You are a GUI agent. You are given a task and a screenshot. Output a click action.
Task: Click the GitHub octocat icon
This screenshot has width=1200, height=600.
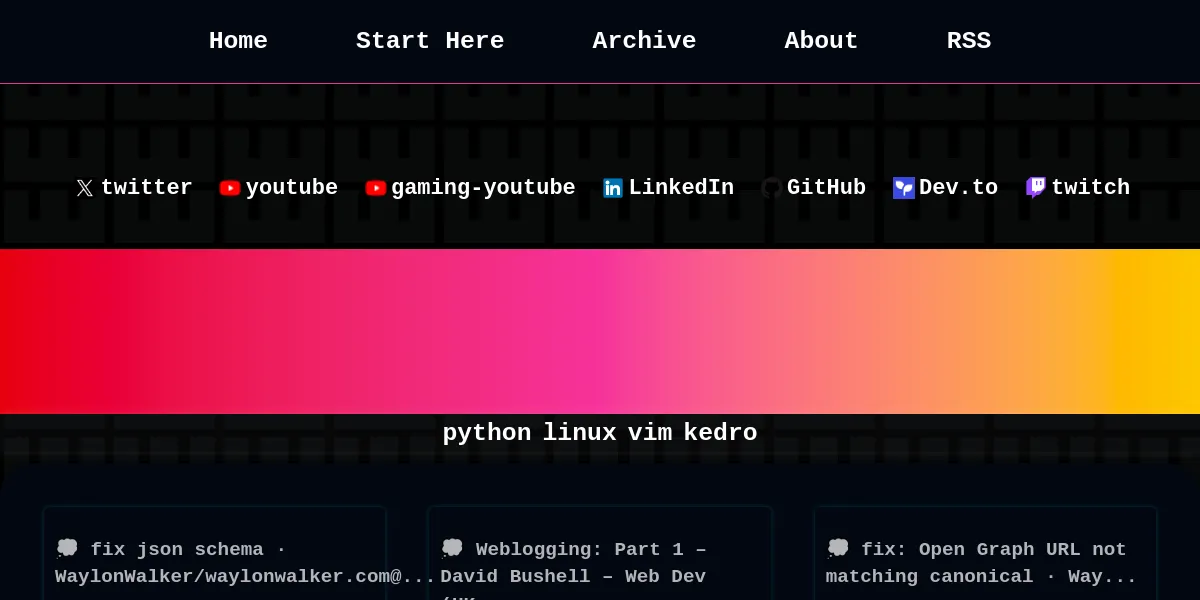click(x=771, y=188)
